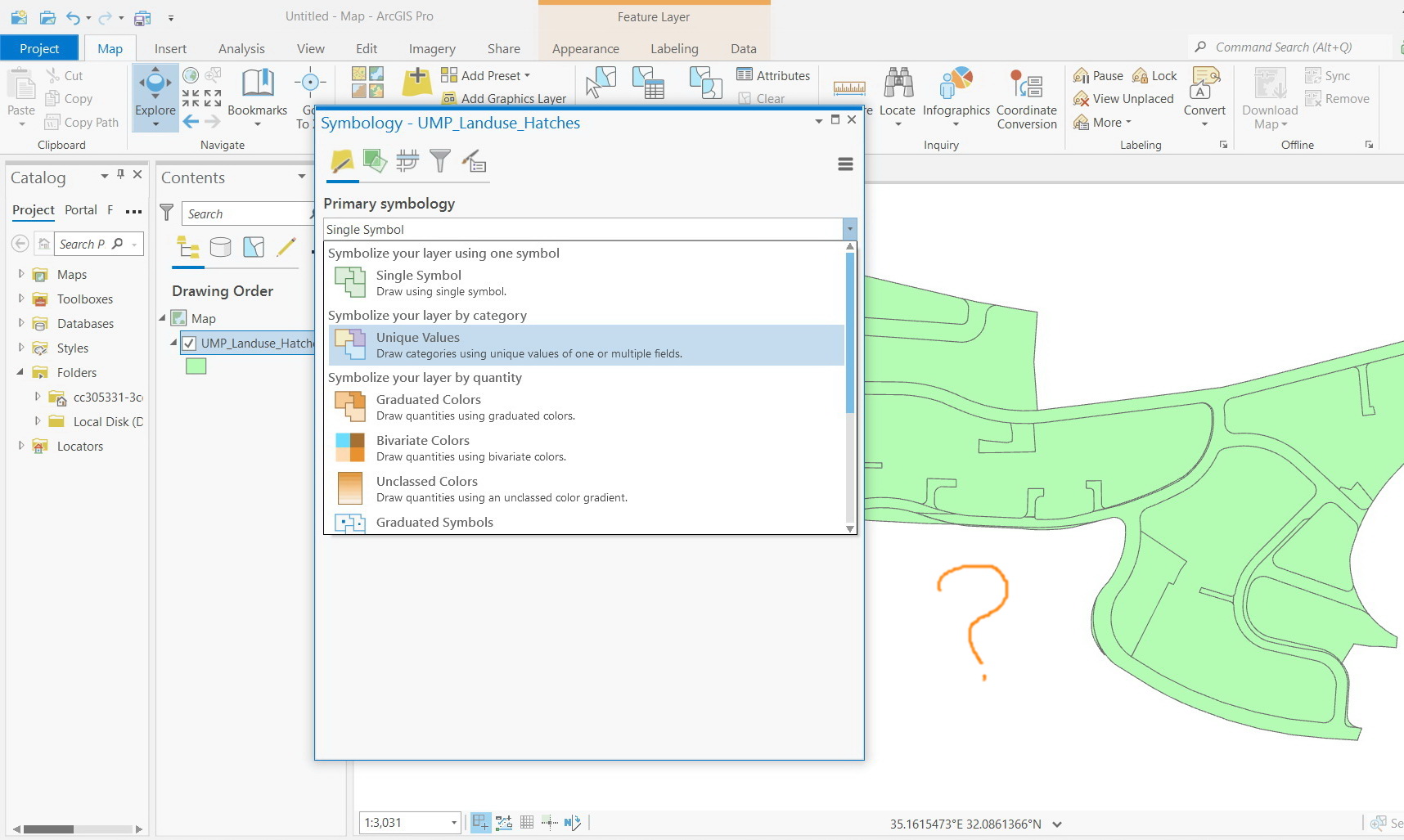Switch to Vary symbology by attribute tab
Viewport: 1404px width, 840px height.
pos(375,161)
